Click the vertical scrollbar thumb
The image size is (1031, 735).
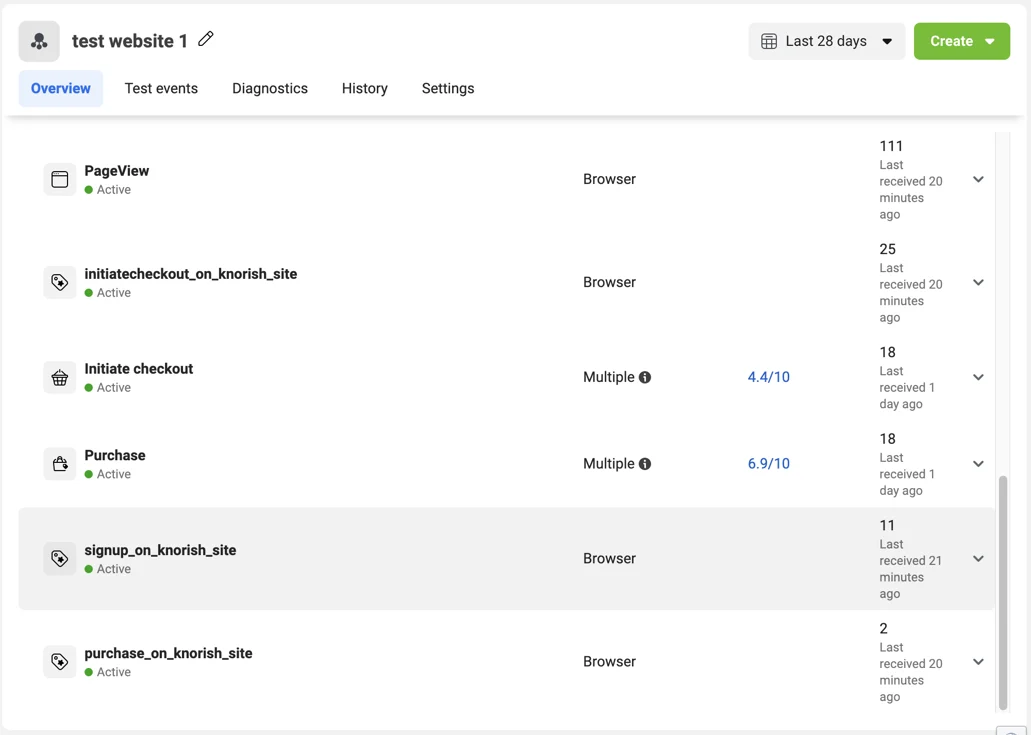click(x=1003, y=590)
